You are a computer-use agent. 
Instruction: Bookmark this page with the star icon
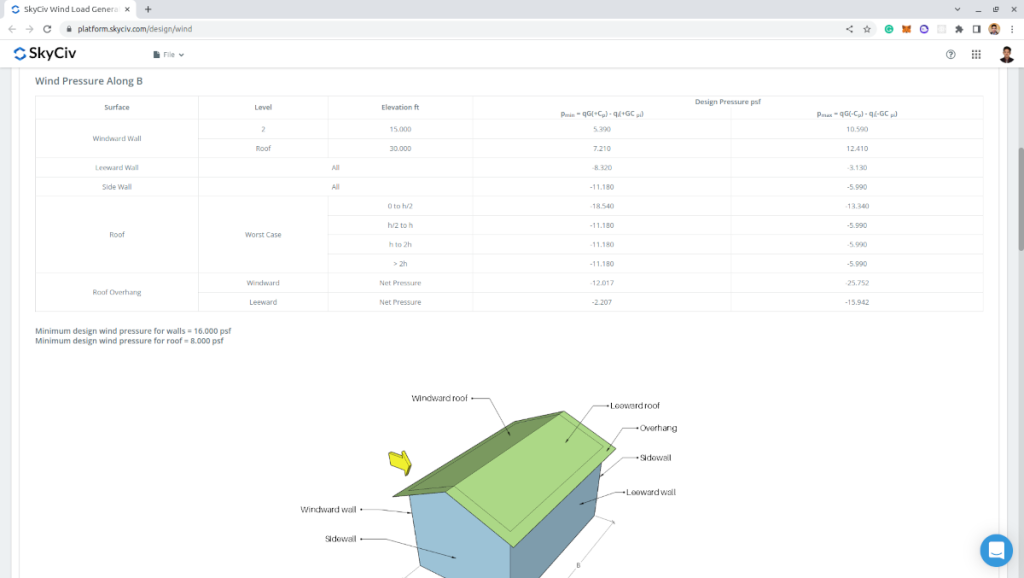867,29
